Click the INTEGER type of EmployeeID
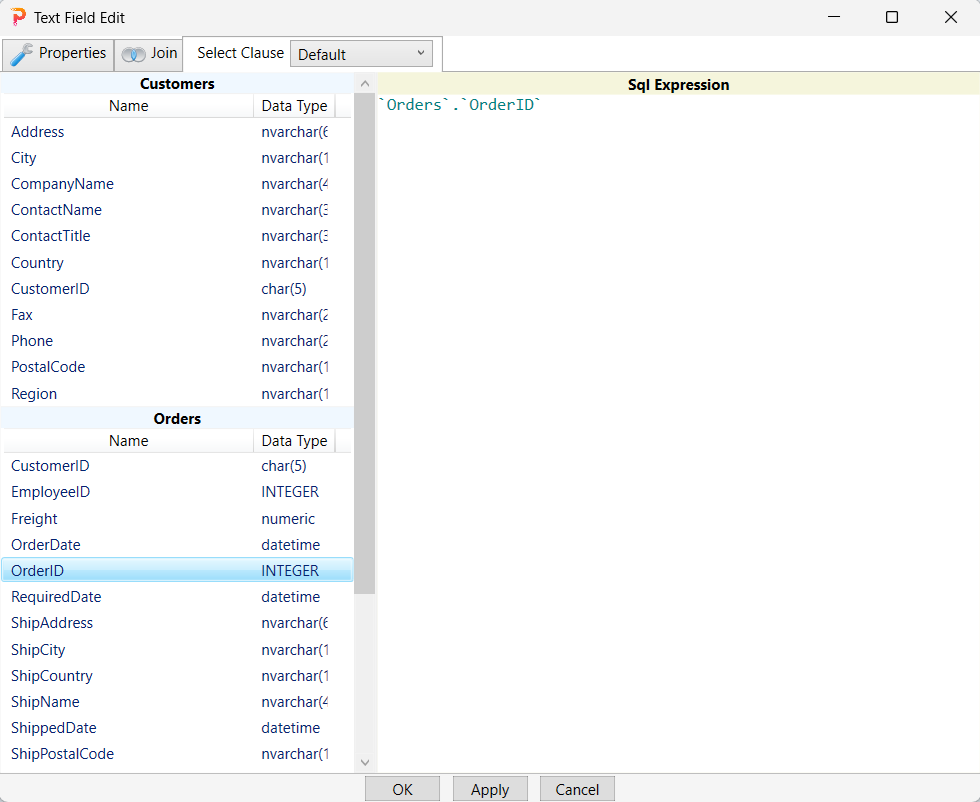Image resolution: width=980 pixels, height=802 pixels. pos(290,493)
